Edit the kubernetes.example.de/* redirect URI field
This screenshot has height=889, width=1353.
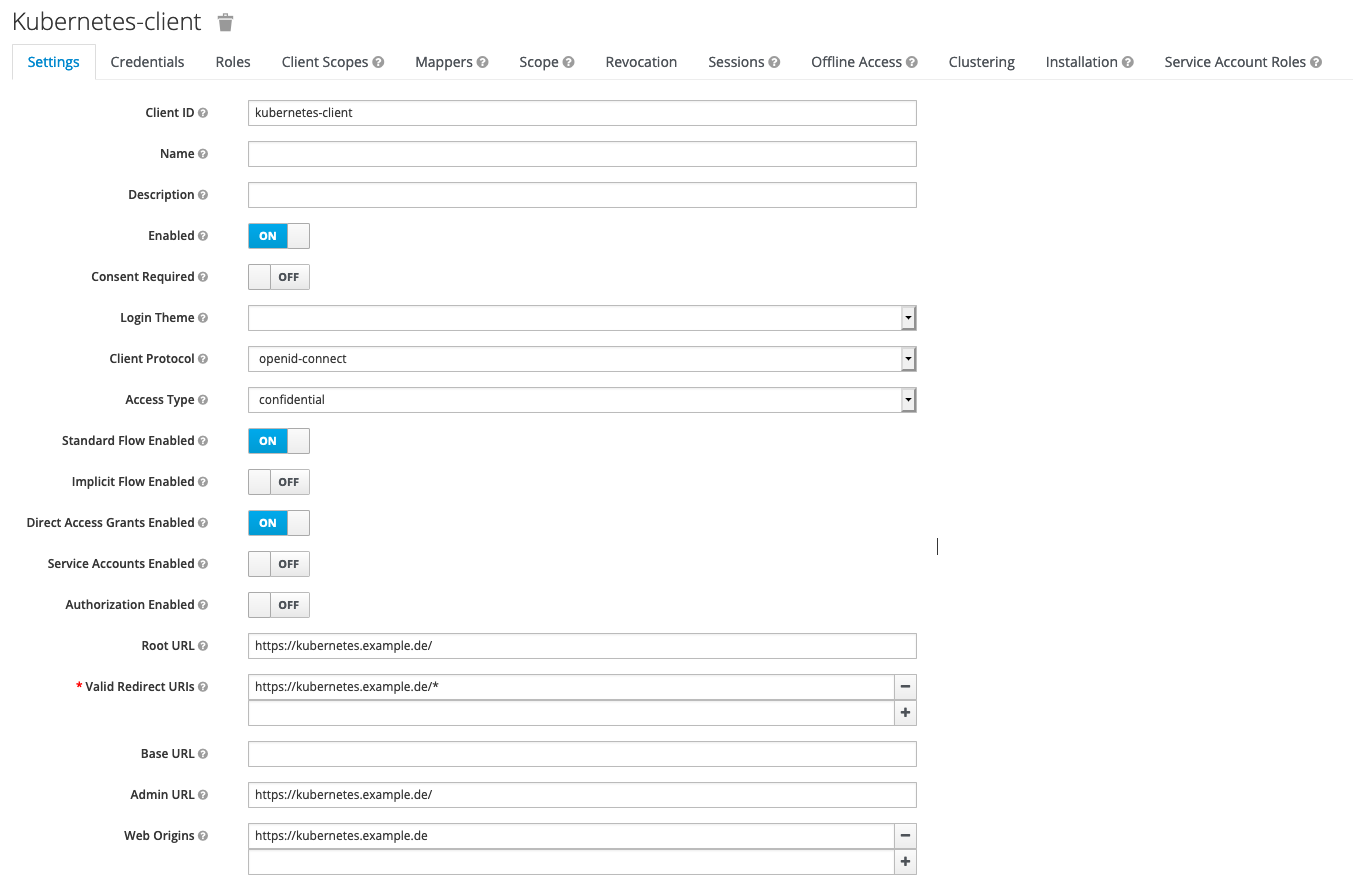(x=571, y=687)
